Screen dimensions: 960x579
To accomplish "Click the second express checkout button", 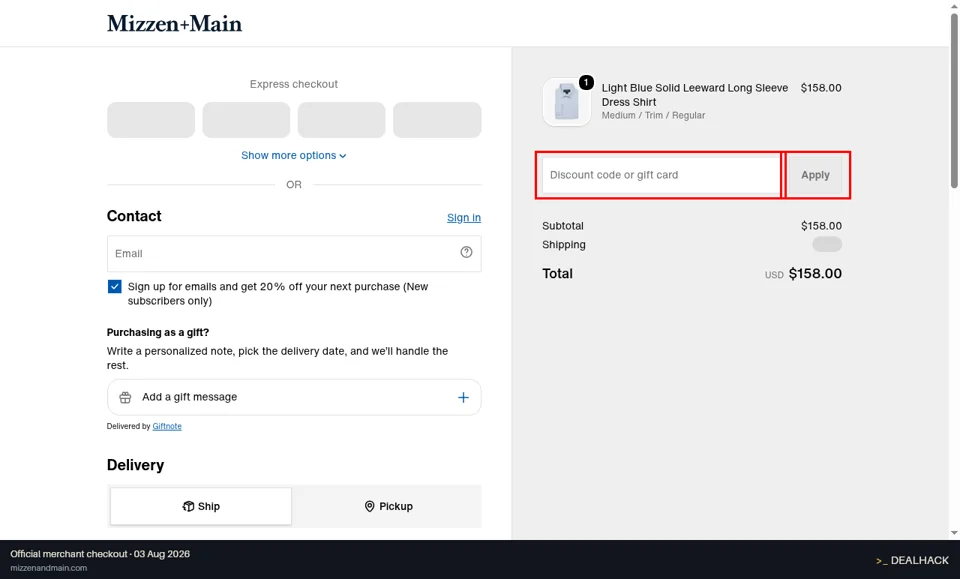I will click(x=246, y=120).
